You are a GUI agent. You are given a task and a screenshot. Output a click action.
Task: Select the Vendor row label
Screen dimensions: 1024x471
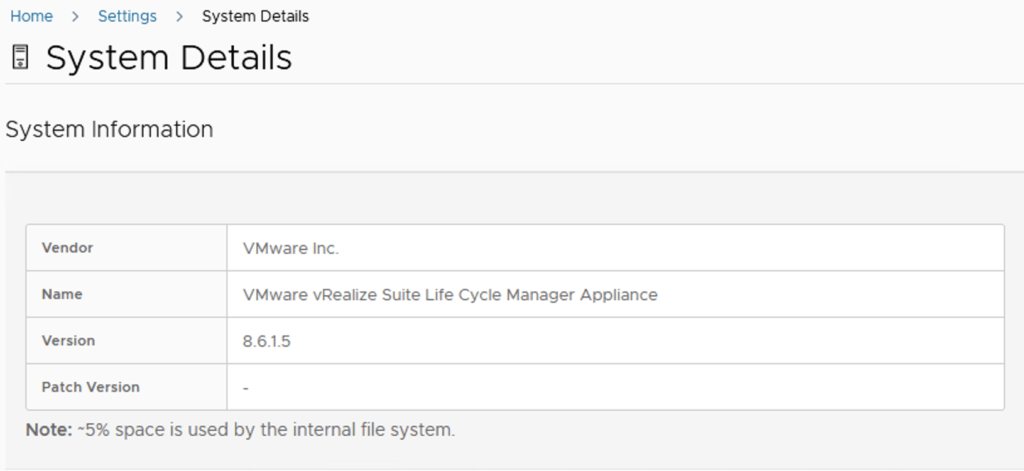point(66,248)
